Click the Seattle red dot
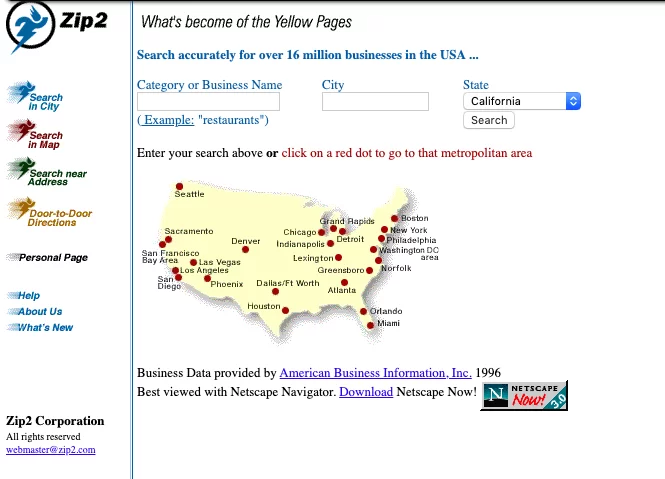 [179, 186]
